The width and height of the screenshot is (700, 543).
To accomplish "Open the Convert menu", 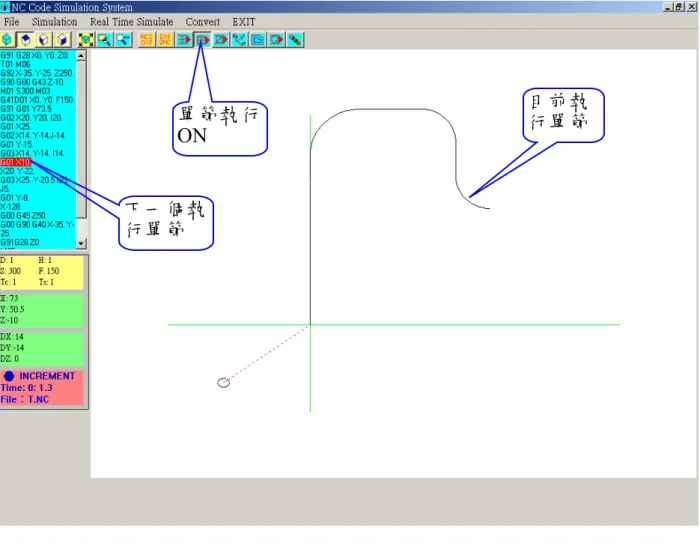I will pyautogui.click(x=203, y=22).
